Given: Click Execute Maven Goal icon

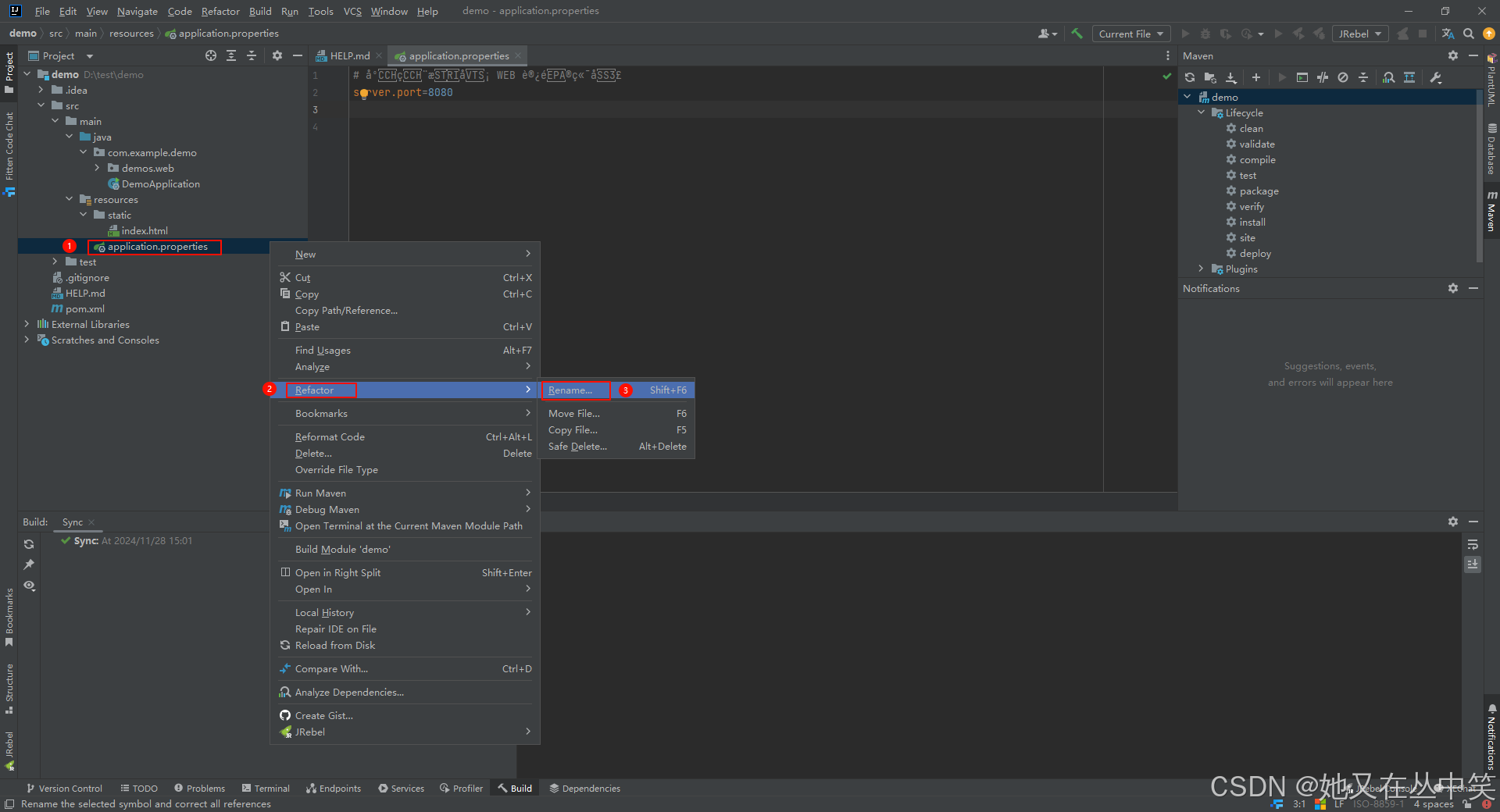Looking at the screenshot, I should (x=1302, y=77).
